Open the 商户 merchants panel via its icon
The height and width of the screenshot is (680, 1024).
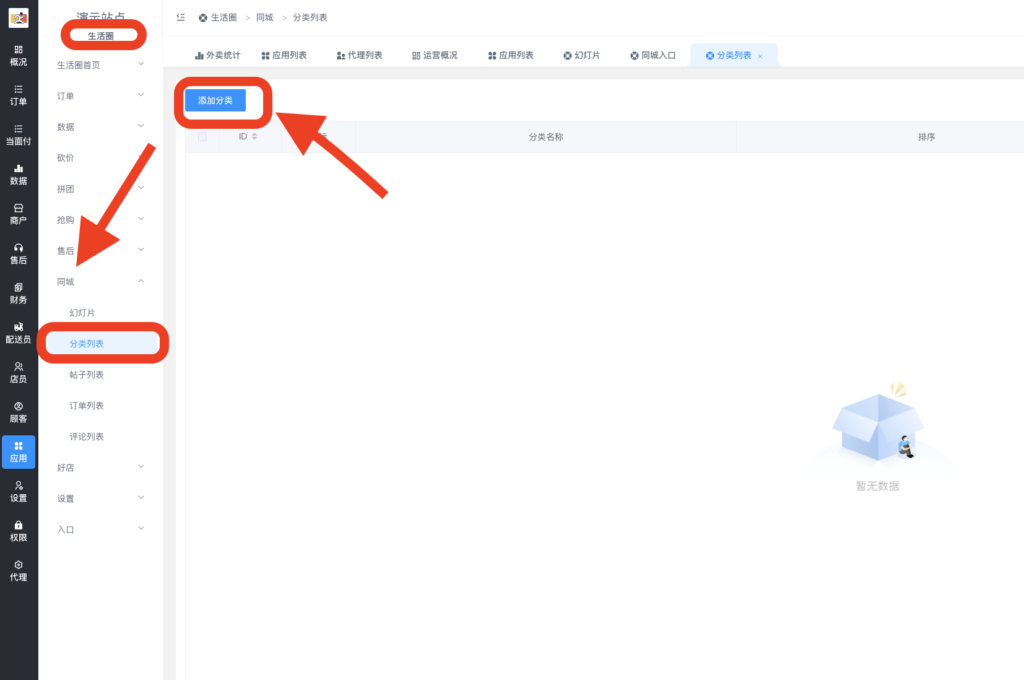(x=18, y=215)
